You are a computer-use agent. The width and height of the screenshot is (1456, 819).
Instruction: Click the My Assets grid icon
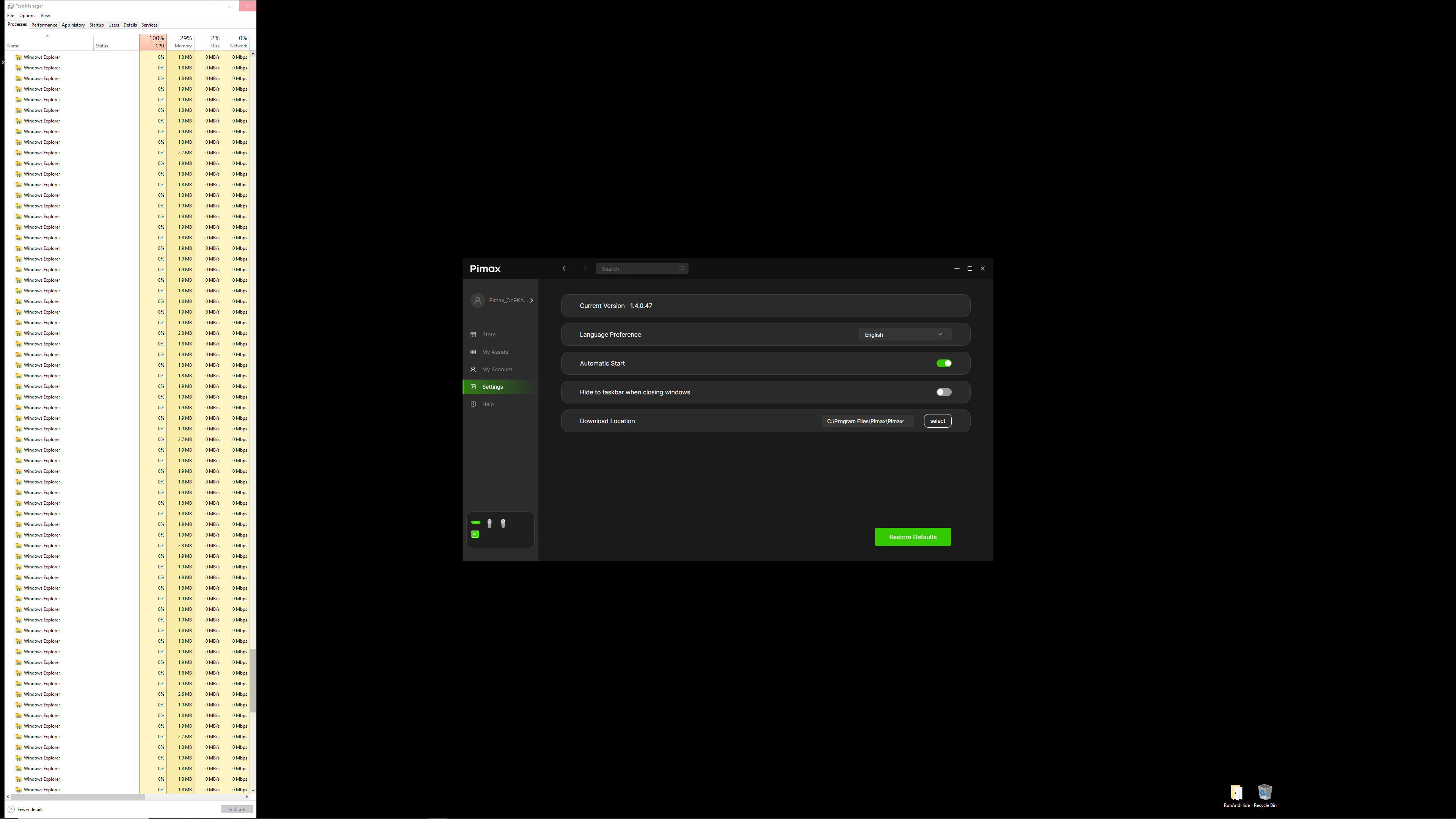tap(473, 352)
